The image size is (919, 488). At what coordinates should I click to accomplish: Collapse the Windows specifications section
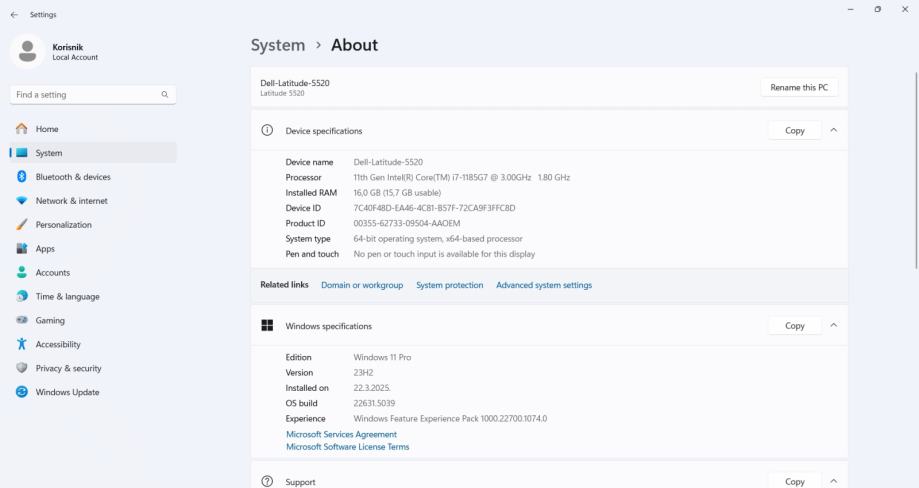click(834, 326)
